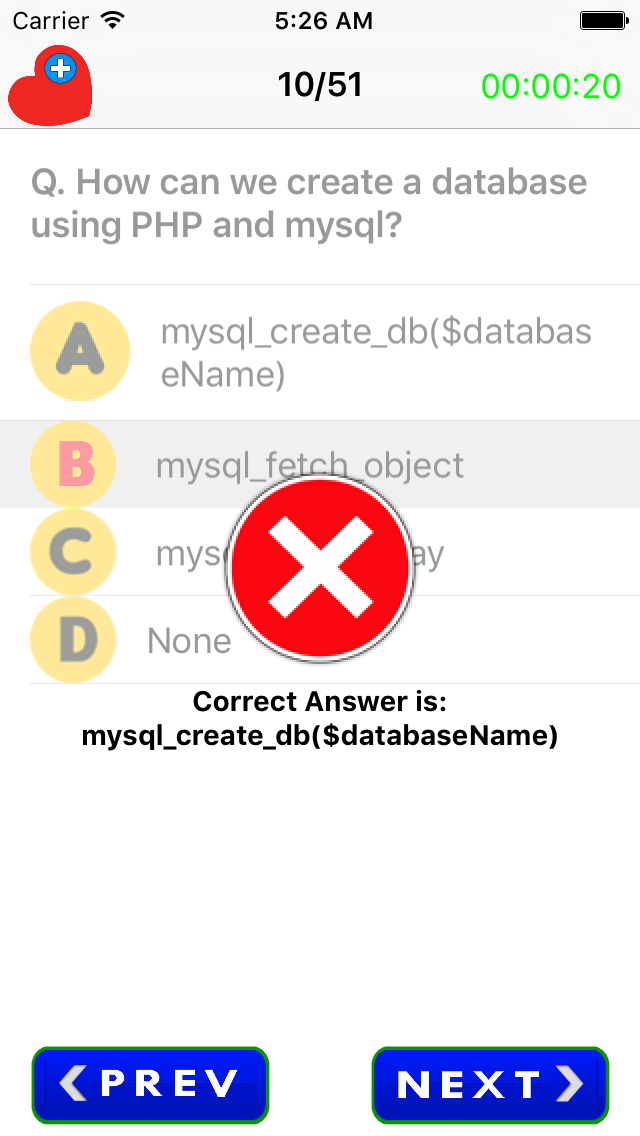The image size is (640, 1136).
Task: Tap the red heart add-life icon
Action: point(48,92)
